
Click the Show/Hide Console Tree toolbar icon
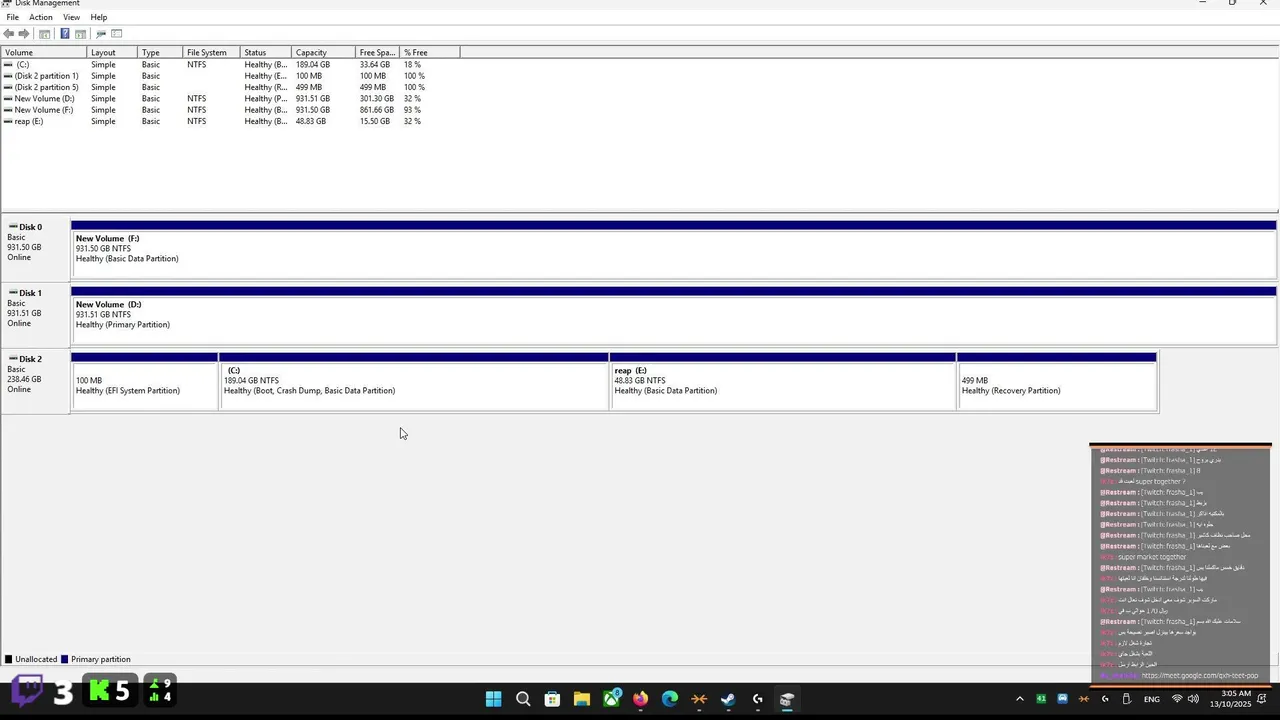point(45,34)
